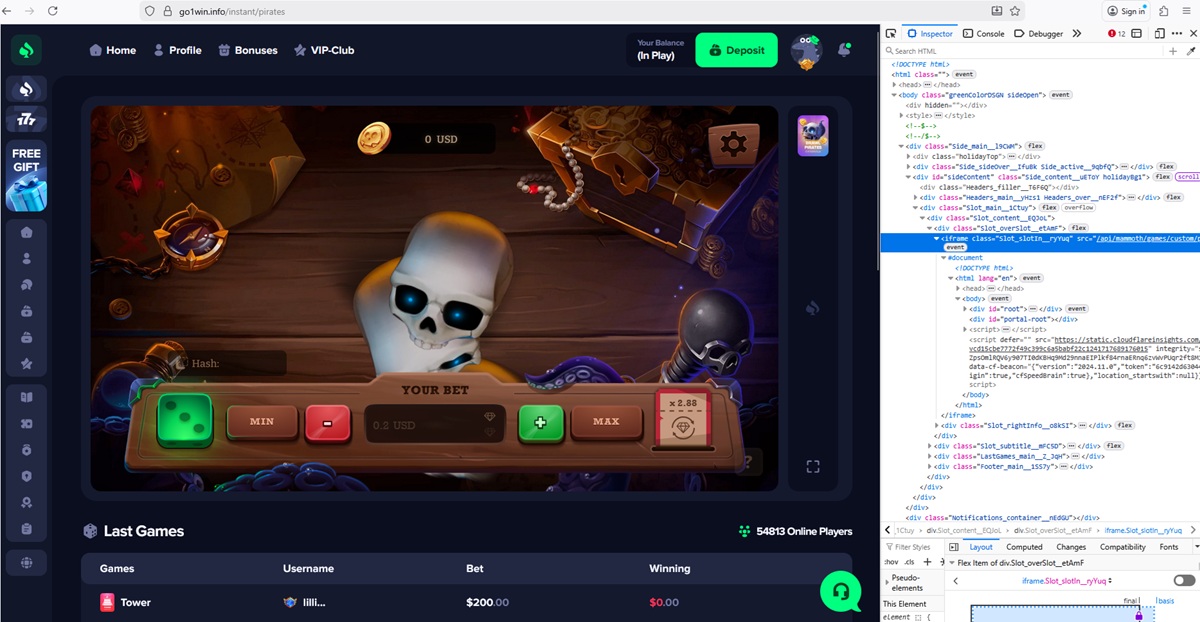This screenshot has width=1200, height=622.
Task: Toggle flex overlay for iframe.Slot_slotIn
Action: point(1184,580)
